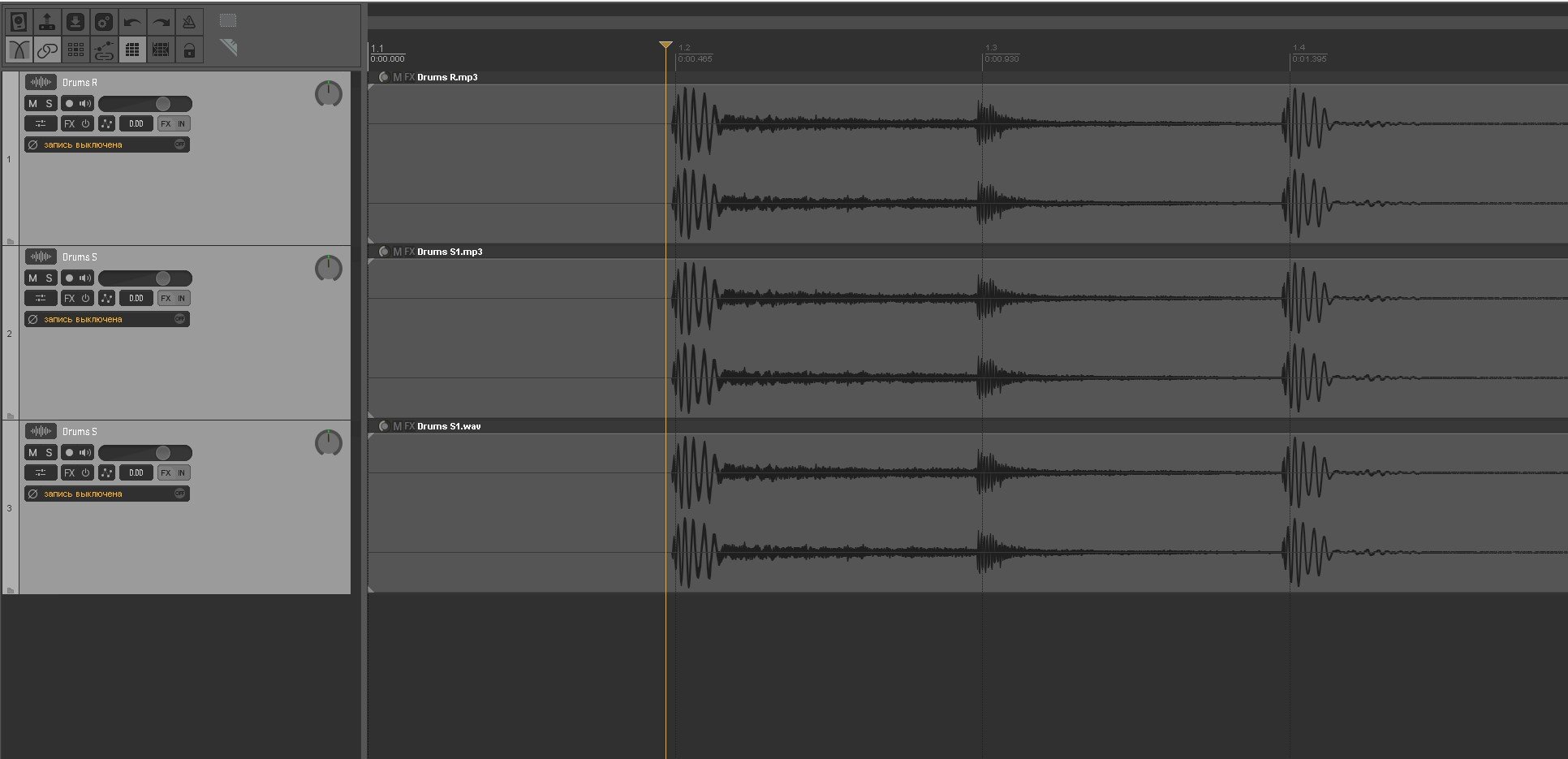Arm track 2 for recording
The image size is (1568, 759).
69,278
